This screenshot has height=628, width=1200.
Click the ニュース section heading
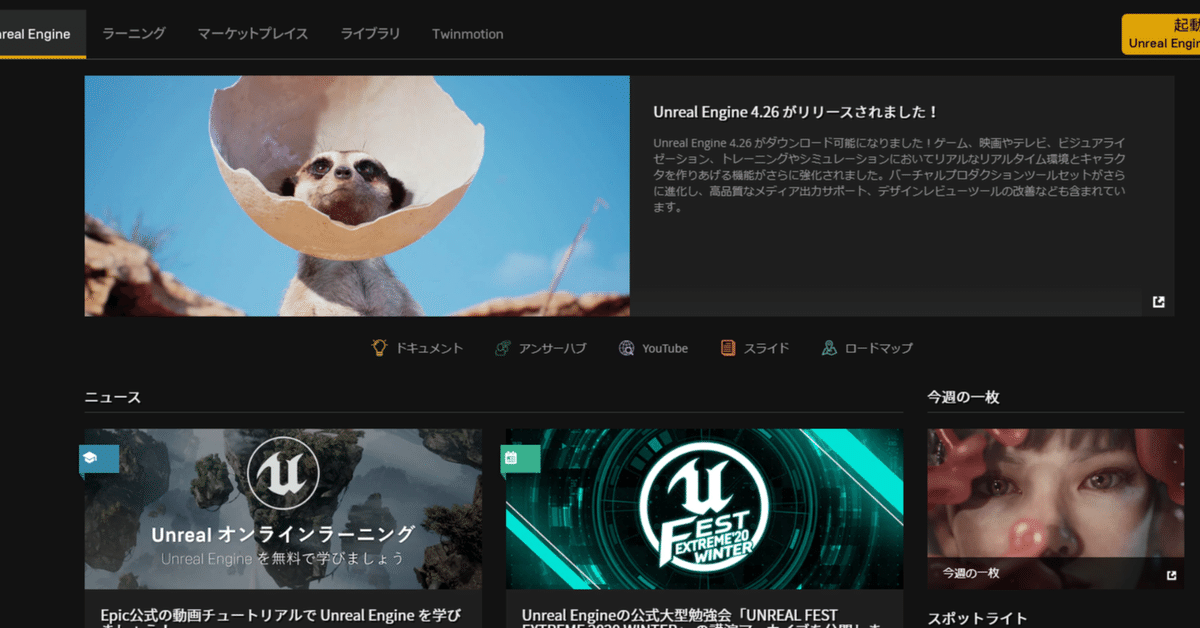point(112,397)
